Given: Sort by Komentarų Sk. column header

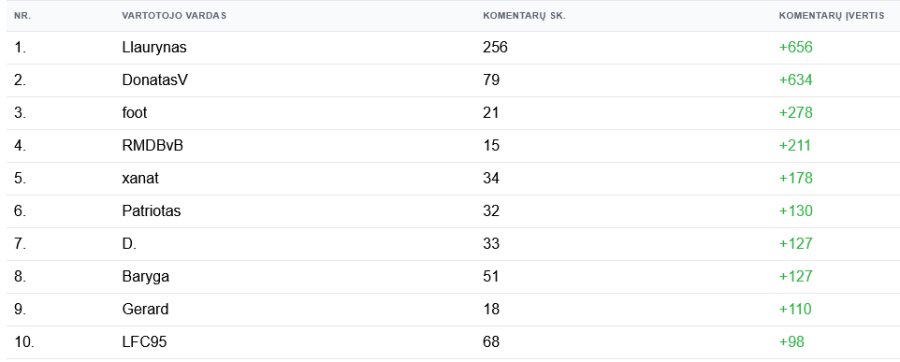Looking at the screenshot, I should (524, 15).
